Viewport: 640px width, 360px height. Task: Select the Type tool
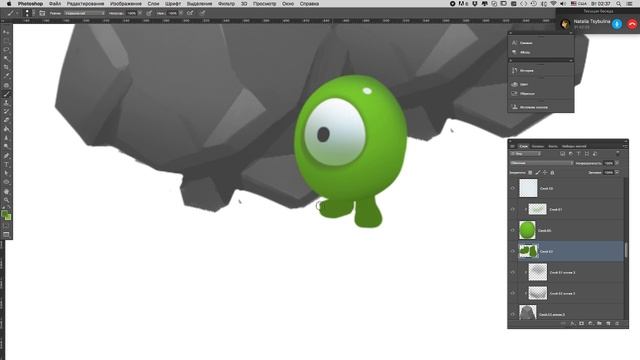6,164
